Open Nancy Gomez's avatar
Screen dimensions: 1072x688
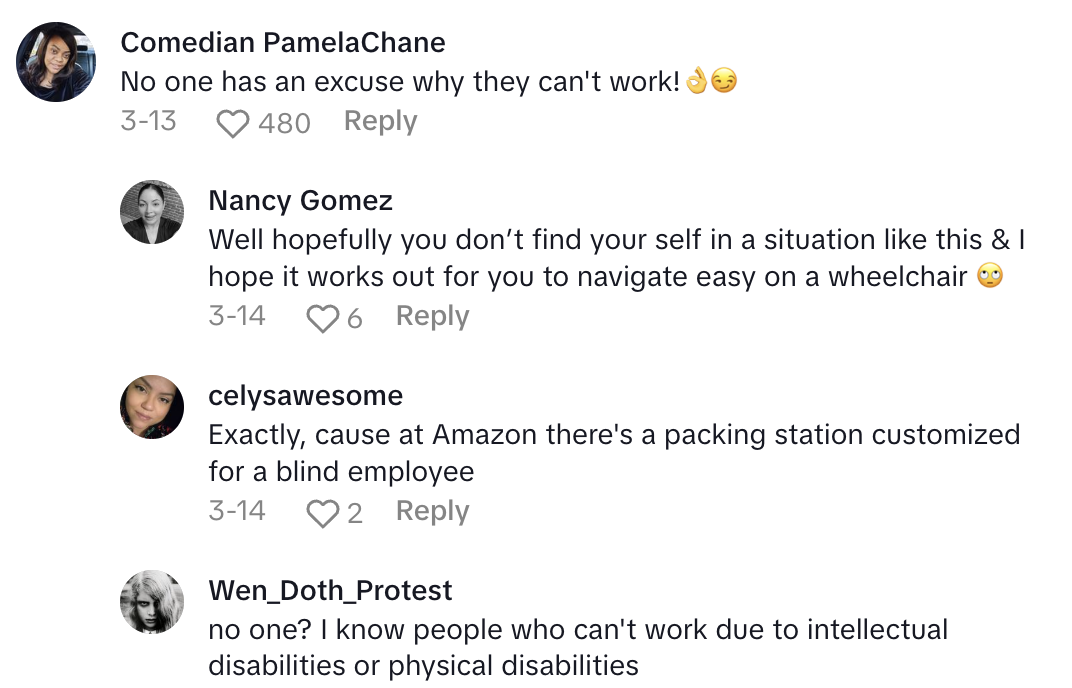152,212
